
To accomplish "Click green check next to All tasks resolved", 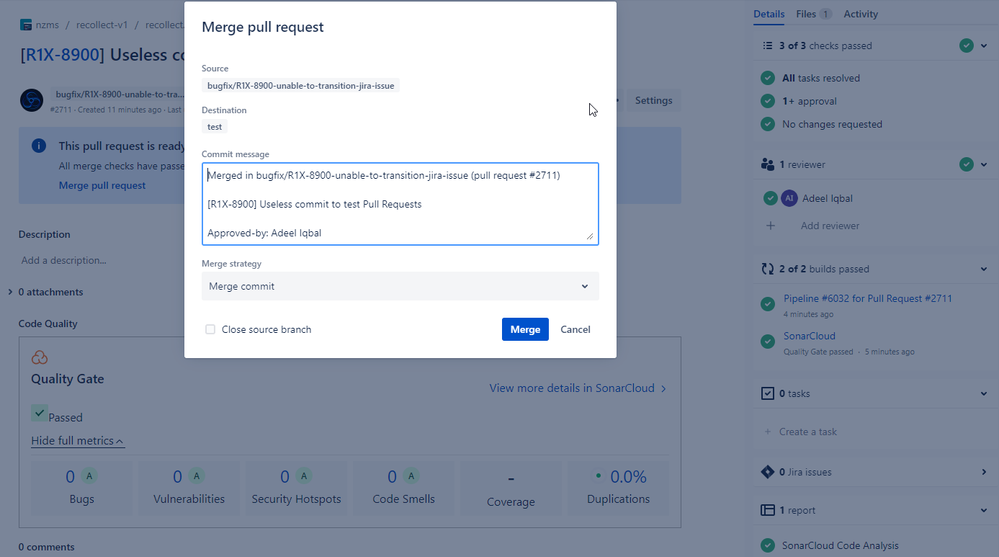I will click(x=768, y=78).
